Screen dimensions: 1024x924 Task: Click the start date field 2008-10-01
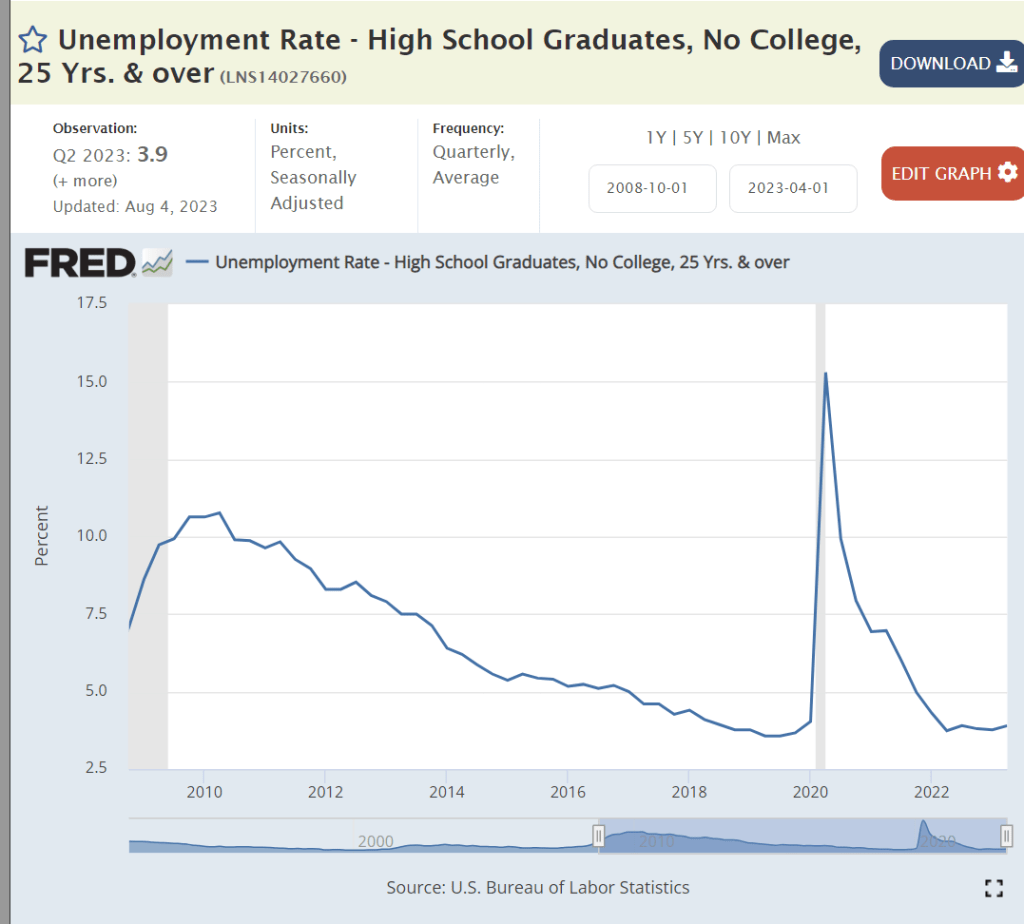tap(652, 189)
